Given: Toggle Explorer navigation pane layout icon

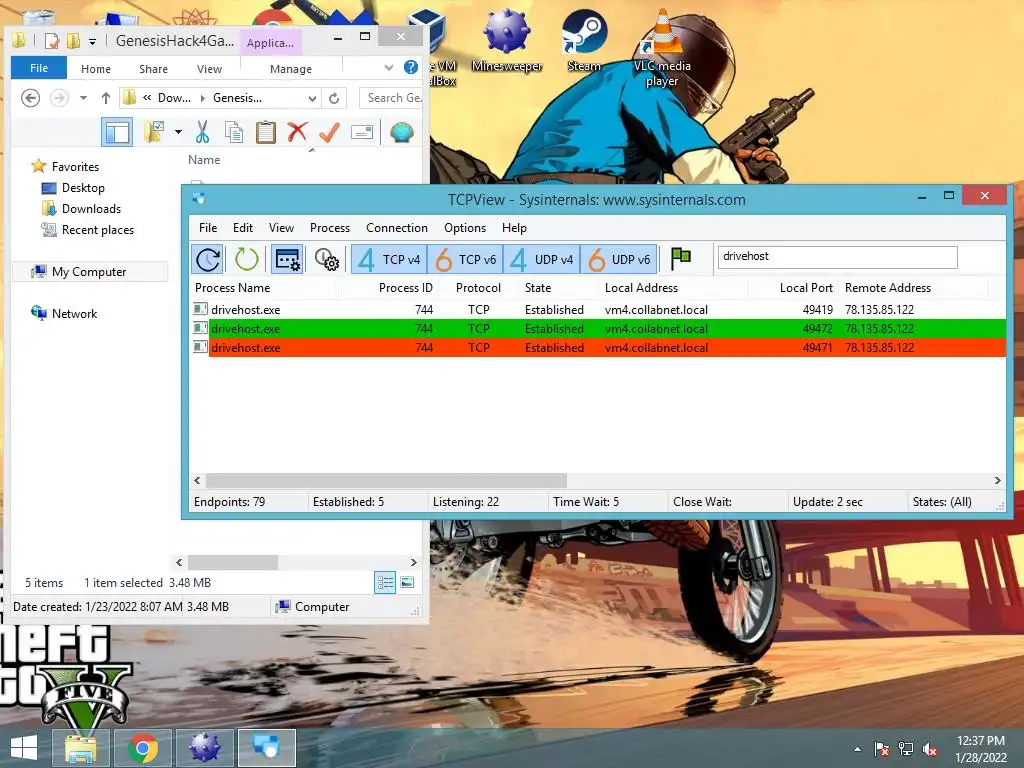Looking at the screenshot, I should click(117, 133).
